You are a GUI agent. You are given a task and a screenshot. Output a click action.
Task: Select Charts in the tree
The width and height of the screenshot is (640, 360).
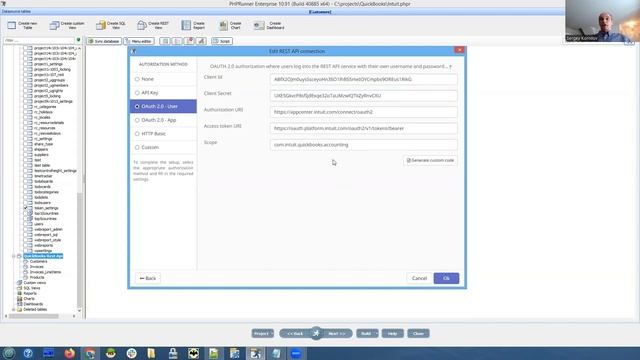tap(29, 298)
